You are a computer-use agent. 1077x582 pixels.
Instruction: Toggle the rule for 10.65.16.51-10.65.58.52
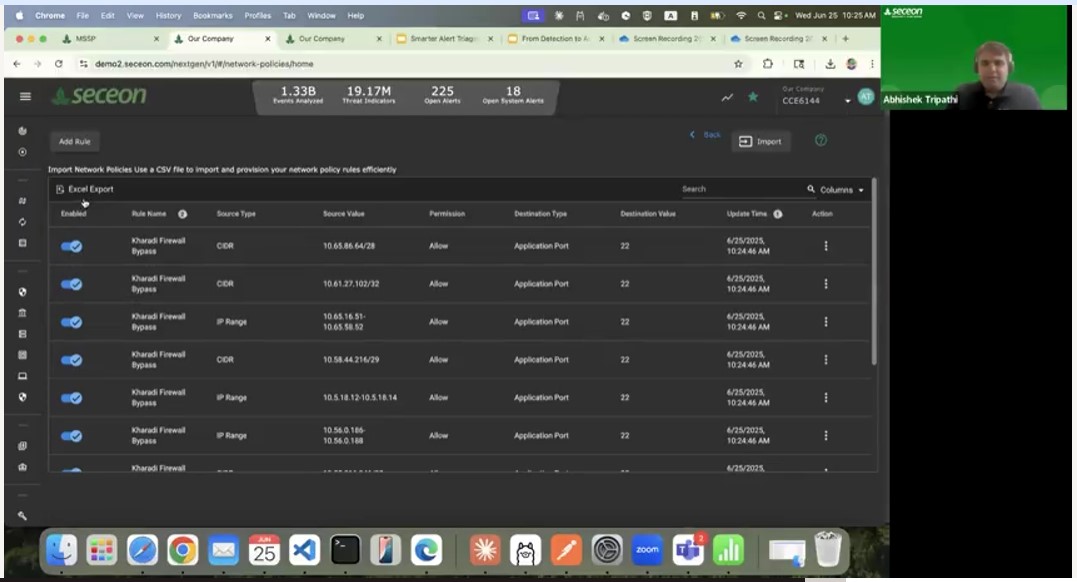coord(71,322)
